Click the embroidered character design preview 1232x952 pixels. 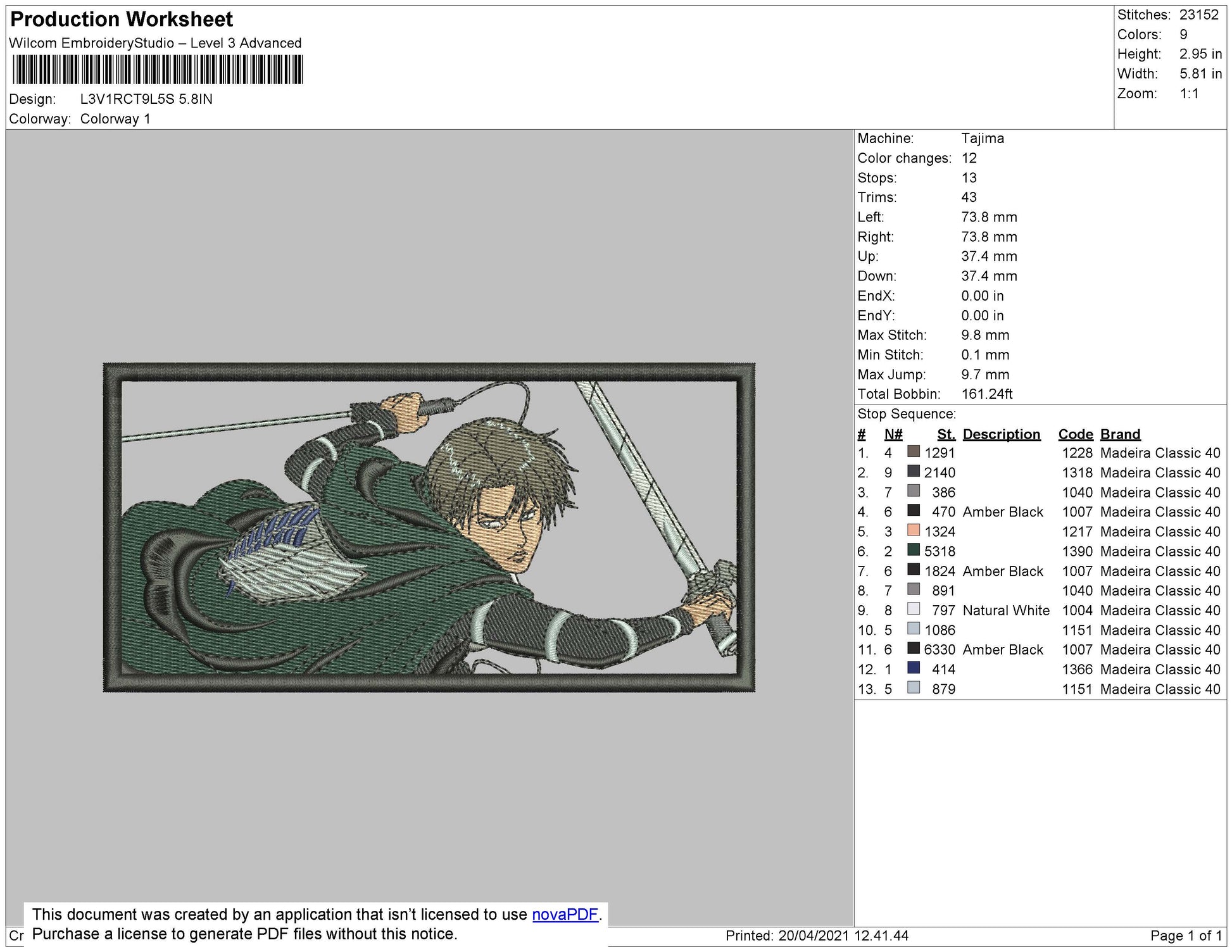coord(429,527)
